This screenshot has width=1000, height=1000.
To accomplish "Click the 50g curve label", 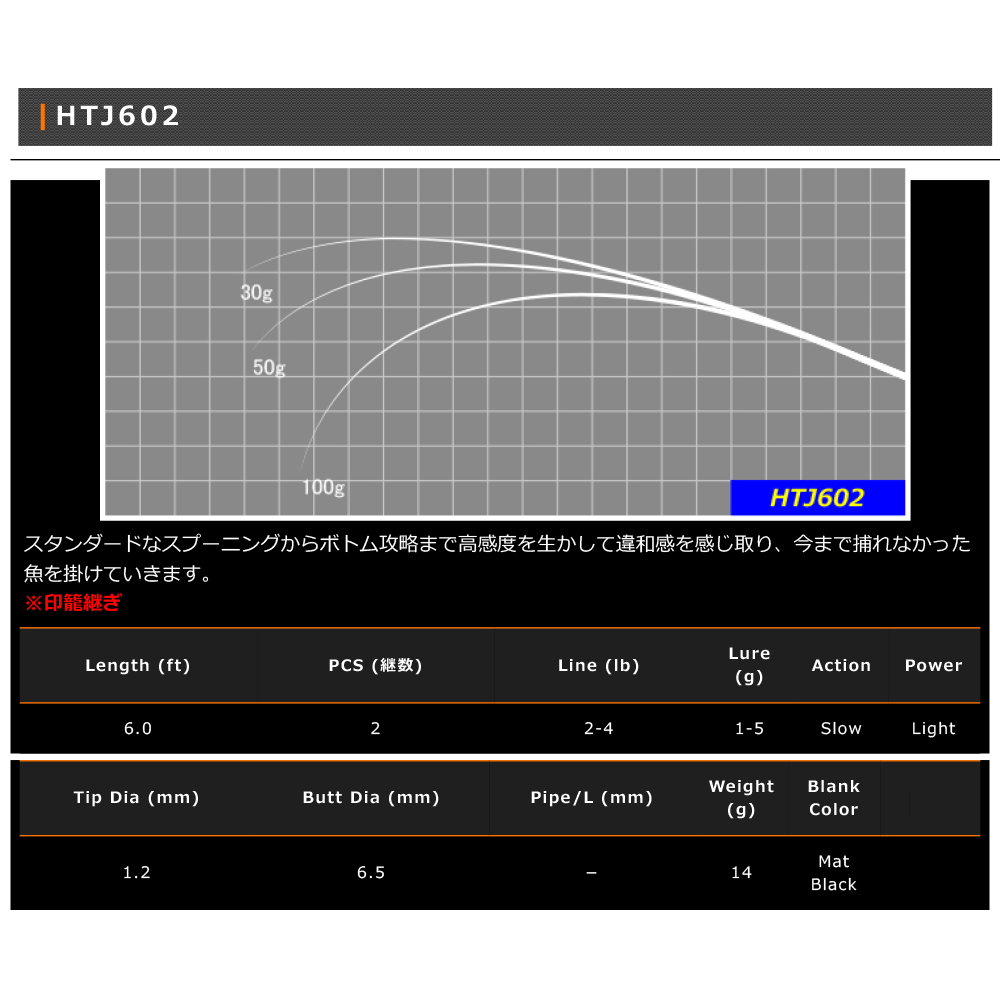I will tap(269, 368).
